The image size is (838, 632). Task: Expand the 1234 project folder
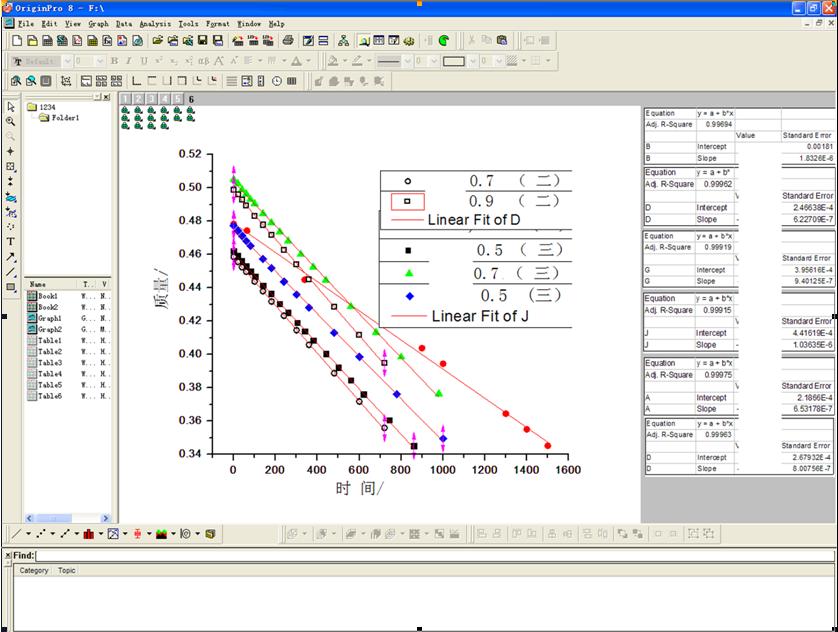(47, 107)
